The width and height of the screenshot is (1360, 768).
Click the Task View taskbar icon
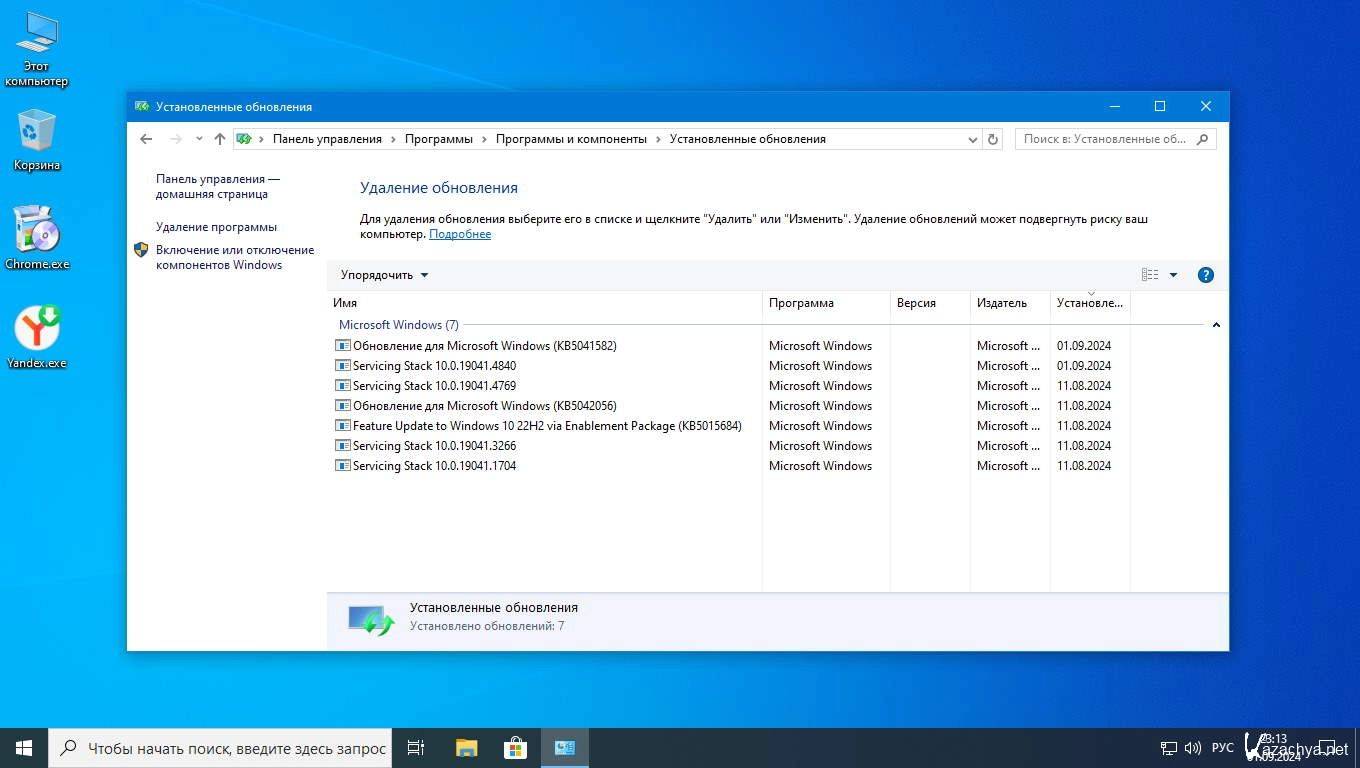pyautogui.click(x=416, y=748)
